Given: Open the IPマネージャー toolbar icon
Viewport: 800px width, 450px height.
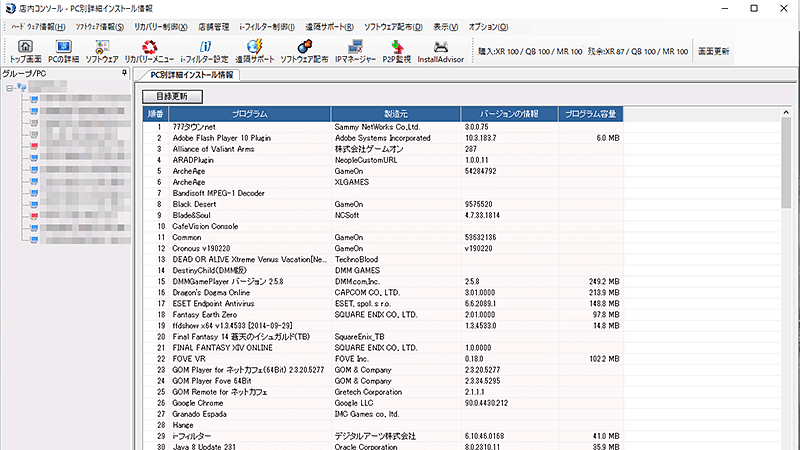Looking at the screenshot, I should click(x=355, y=52).
